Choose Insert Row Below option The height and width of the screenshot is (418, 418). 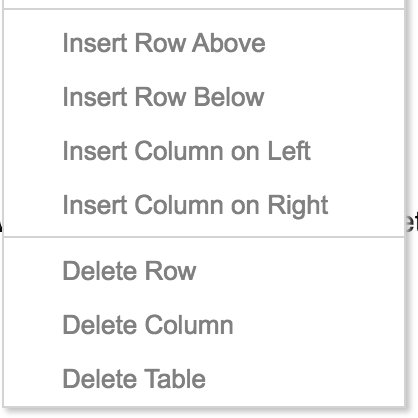point(204,97)
